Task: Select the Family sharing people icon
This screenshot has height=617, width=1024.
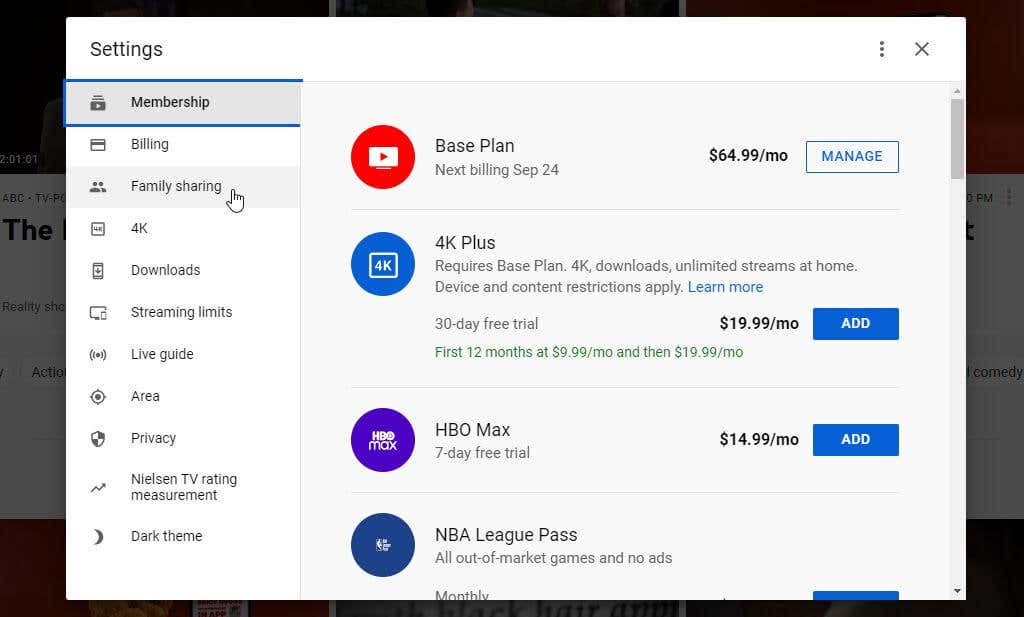Action: (x=98, y=186)
